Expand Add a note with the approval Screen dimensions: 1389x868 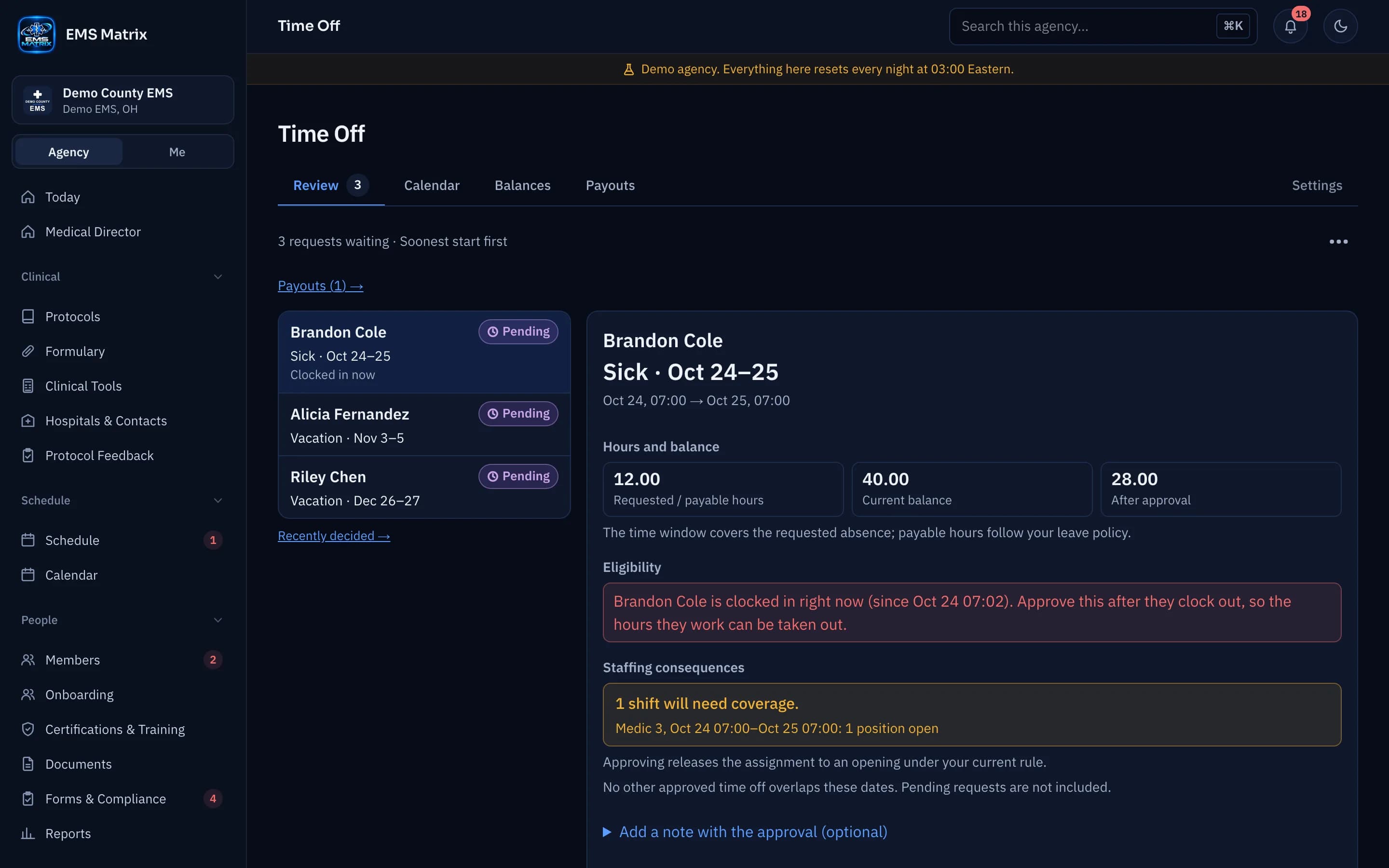745,832
